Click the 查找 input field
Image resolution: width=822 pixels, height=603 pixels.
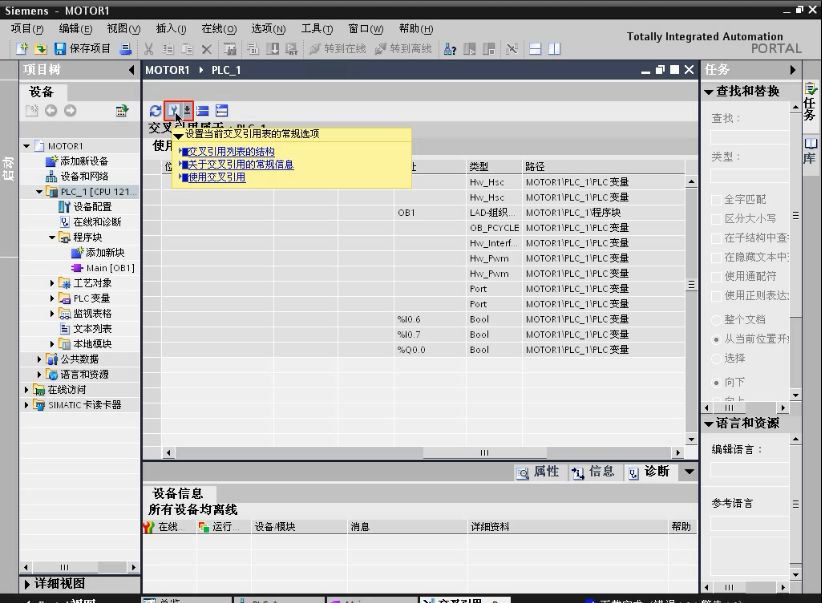(x=749, y=137)
